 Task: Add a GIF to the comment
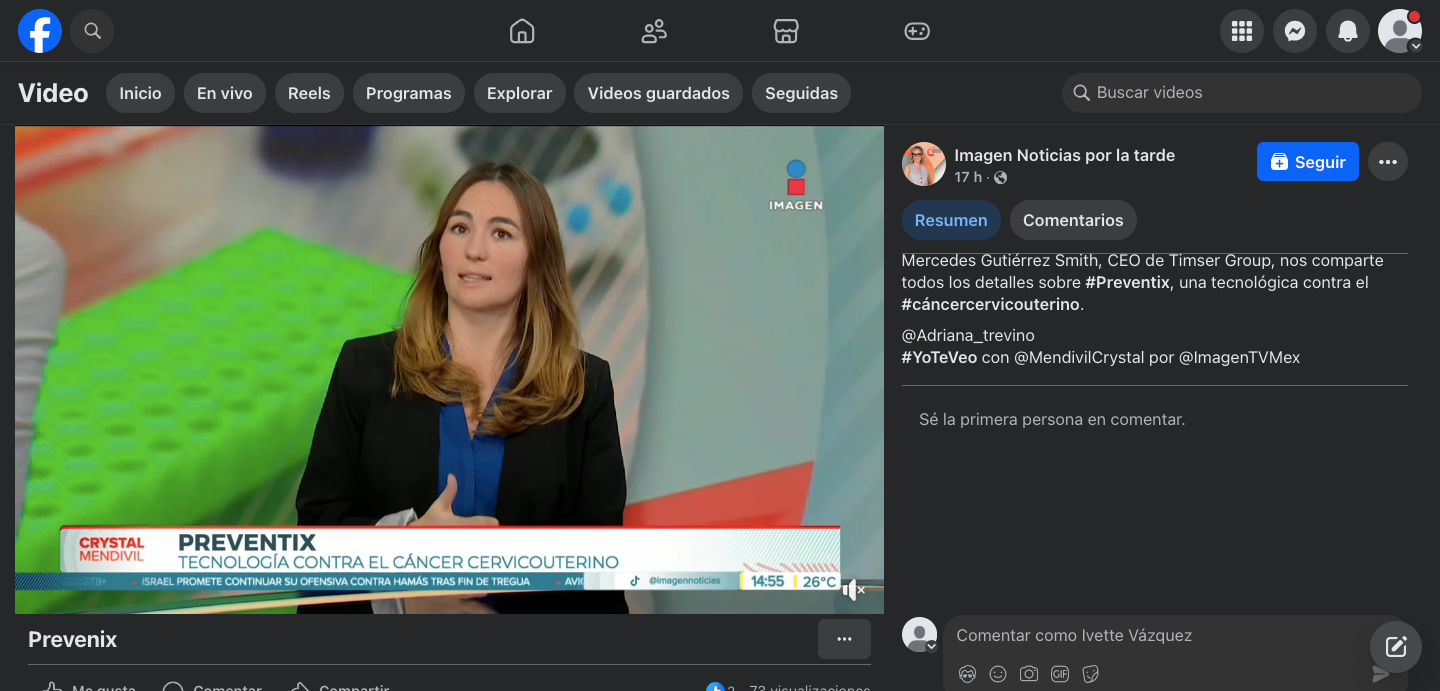click(x=1060, y=674)
